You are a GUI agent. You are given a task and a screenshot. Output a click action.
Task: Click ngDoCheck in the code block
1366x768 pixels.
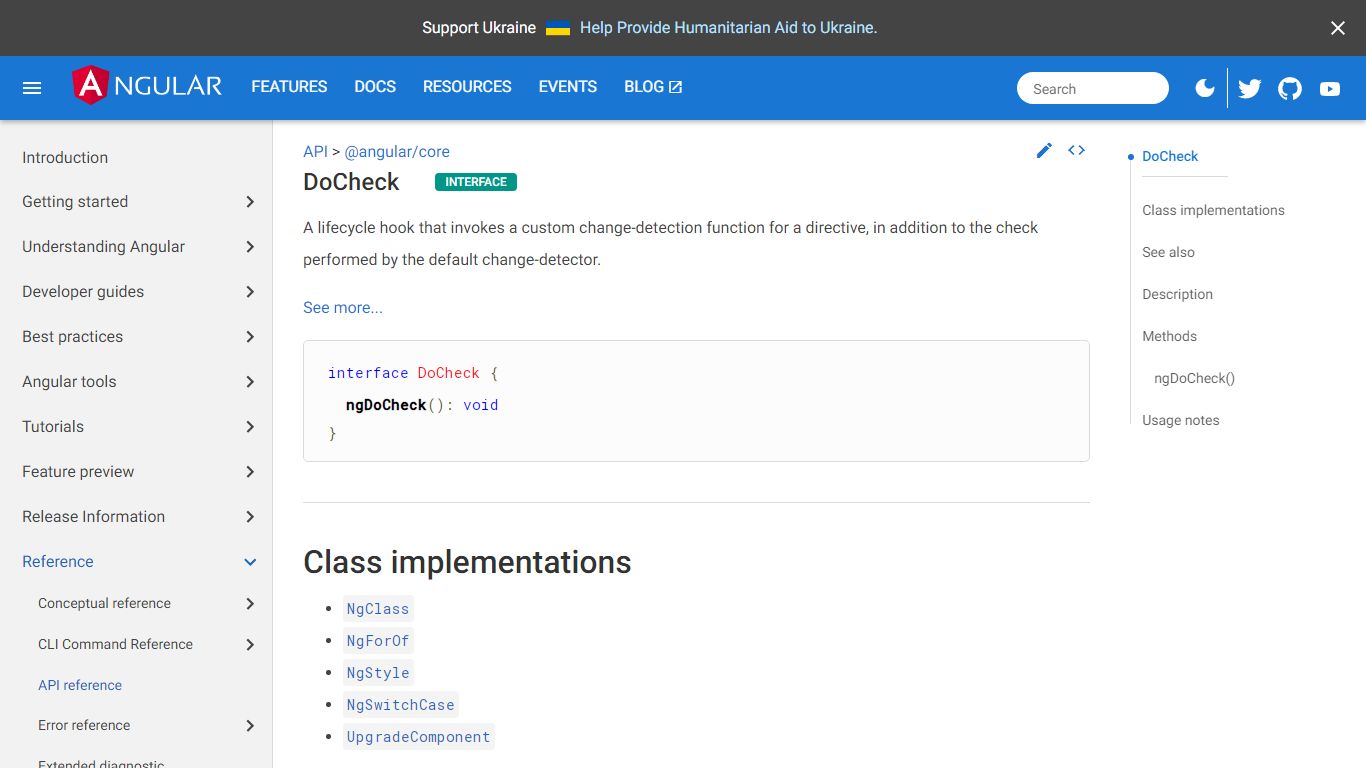coord(386,405)
